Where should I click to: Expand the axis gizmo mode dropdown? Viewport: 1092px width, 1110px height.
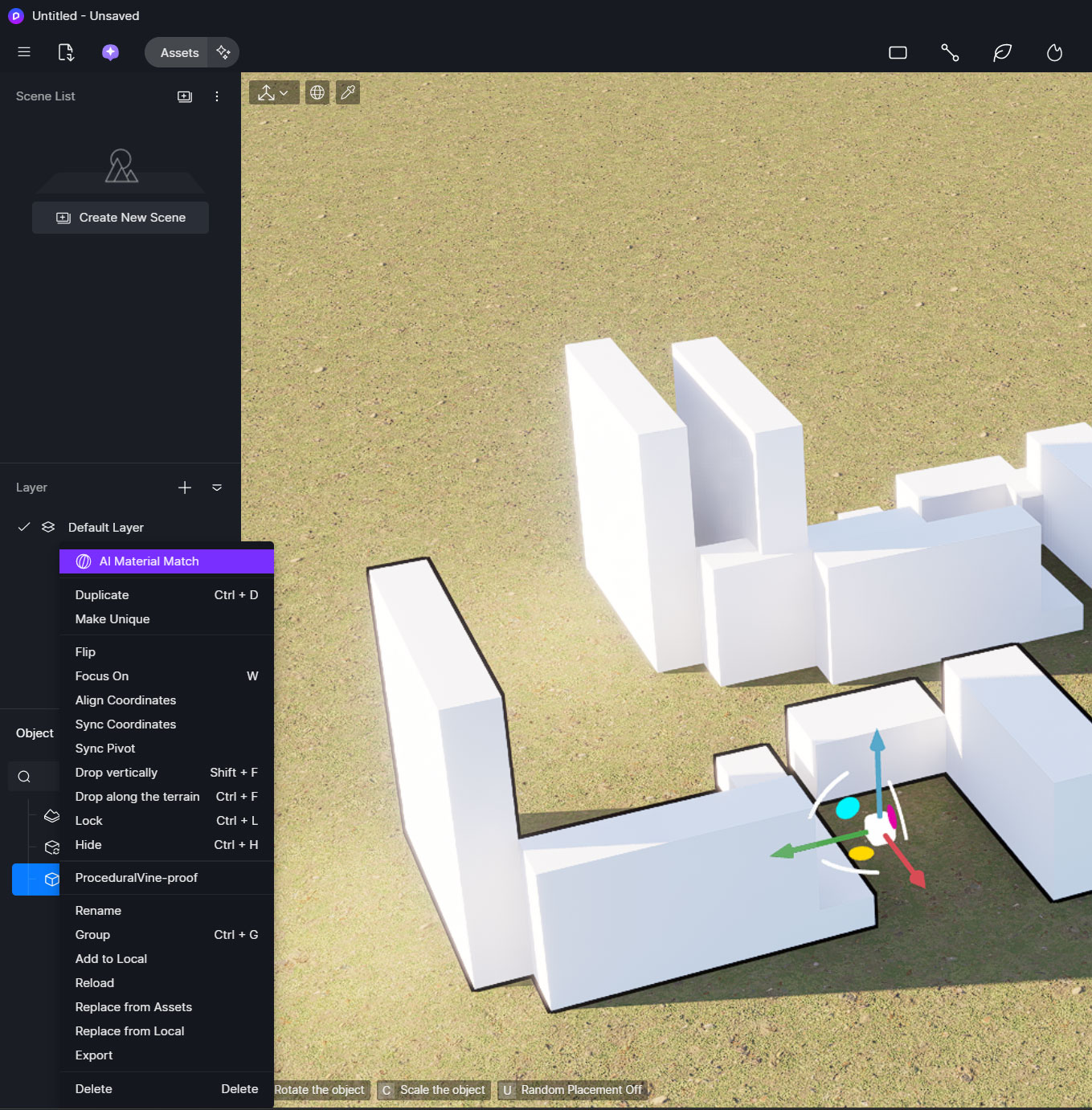click(273, 92)
